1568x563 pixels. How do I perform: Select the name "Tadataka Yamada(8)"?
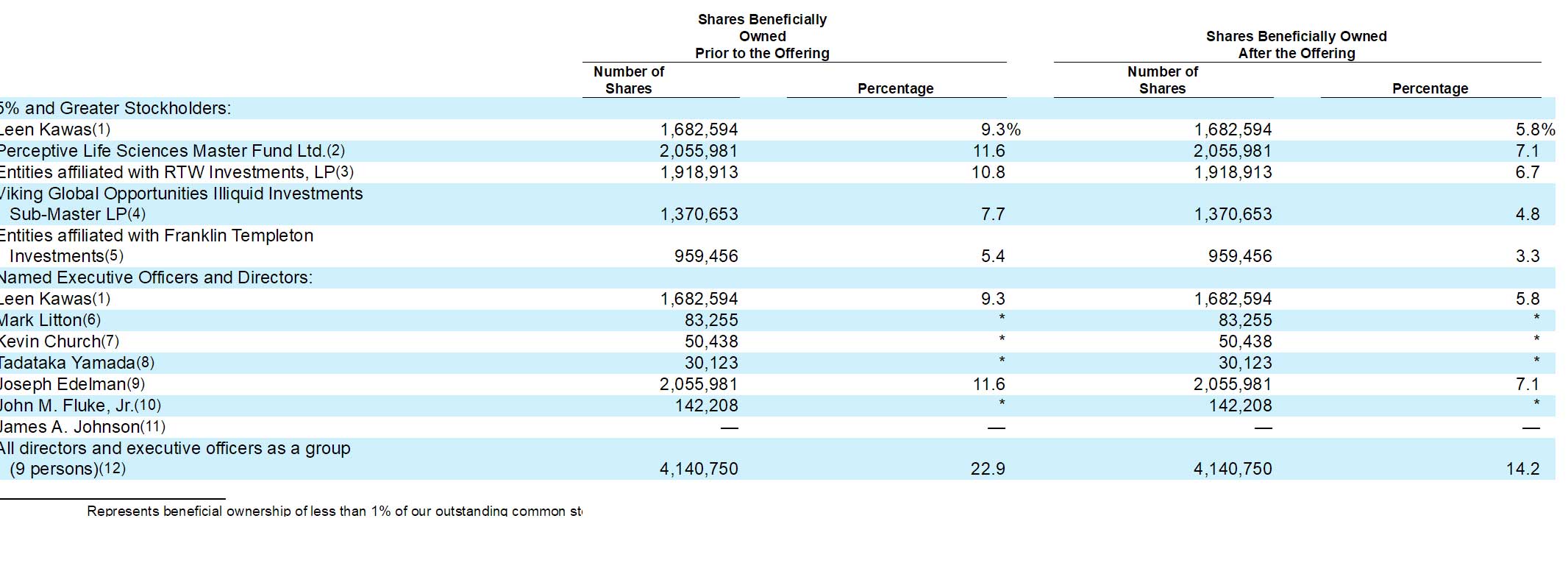tap(76, 363)
